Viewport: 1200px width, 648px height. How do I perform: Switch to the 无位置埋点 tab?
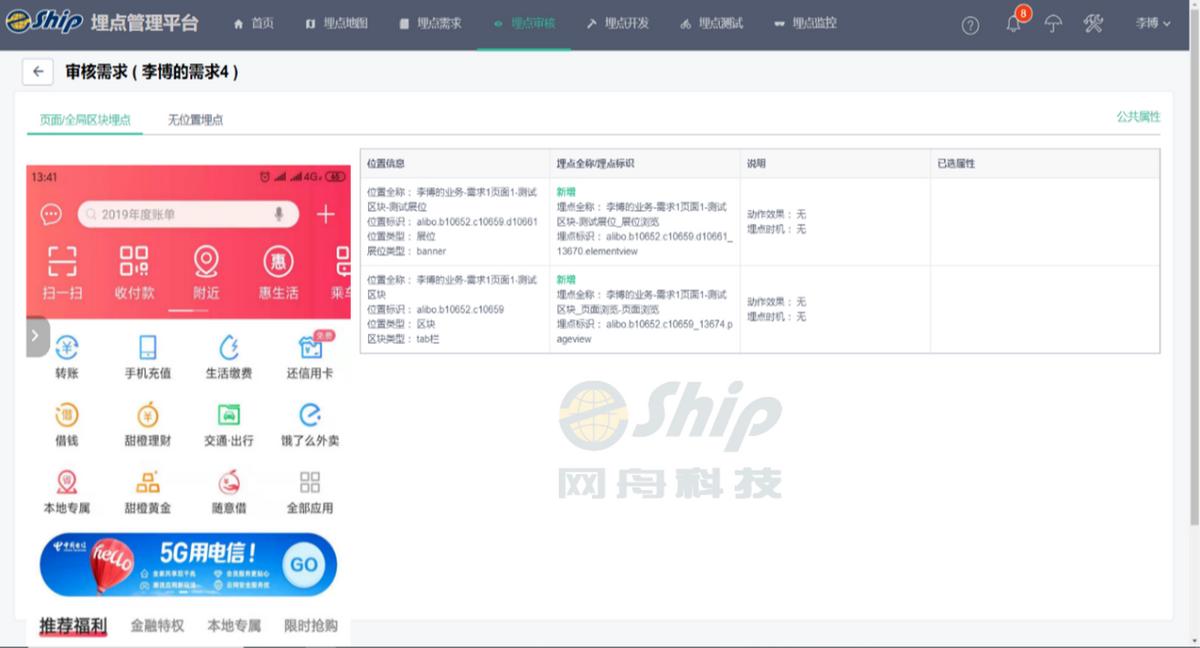[x=196, y=117]
